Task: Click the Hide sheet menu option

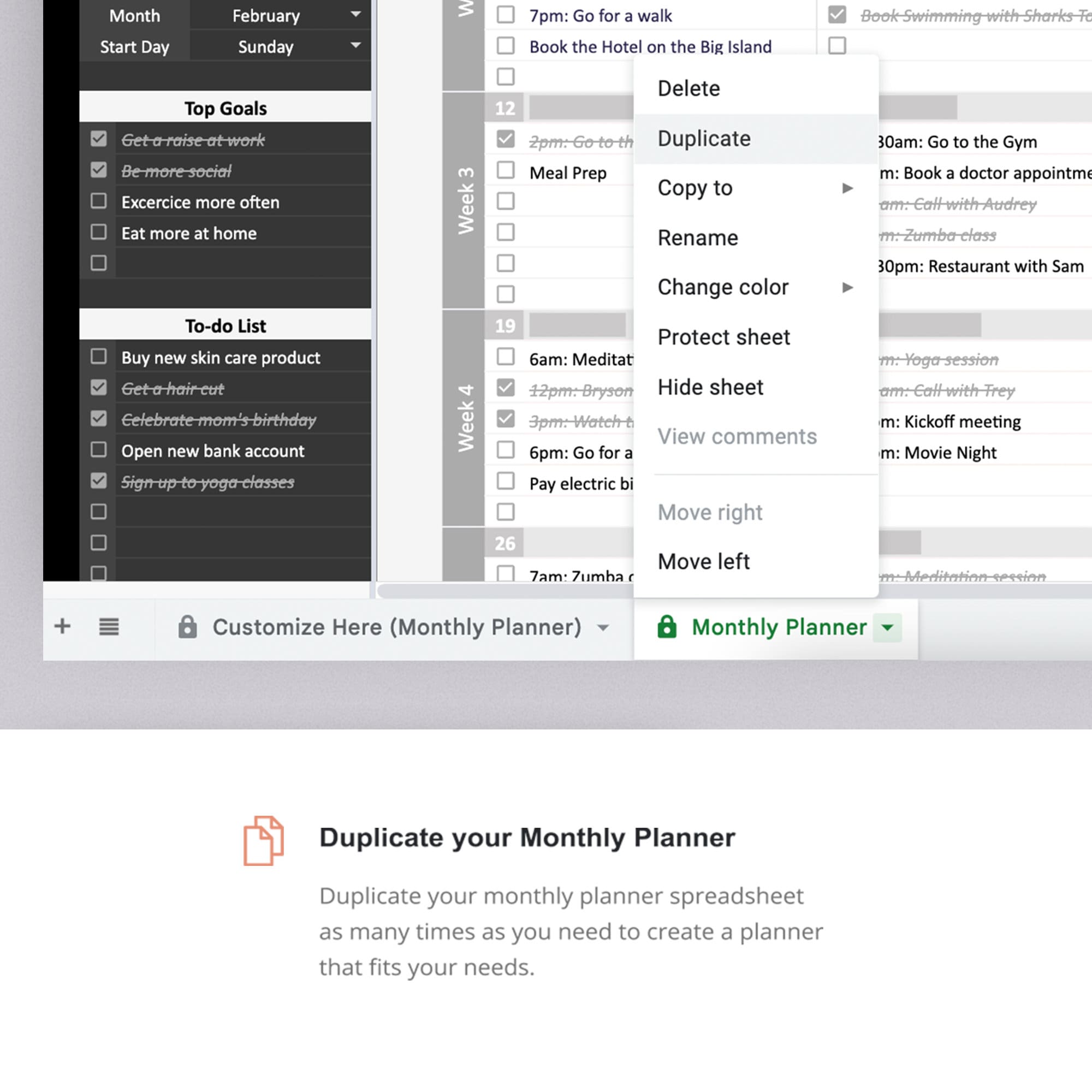Action: (x=710, y=387)
